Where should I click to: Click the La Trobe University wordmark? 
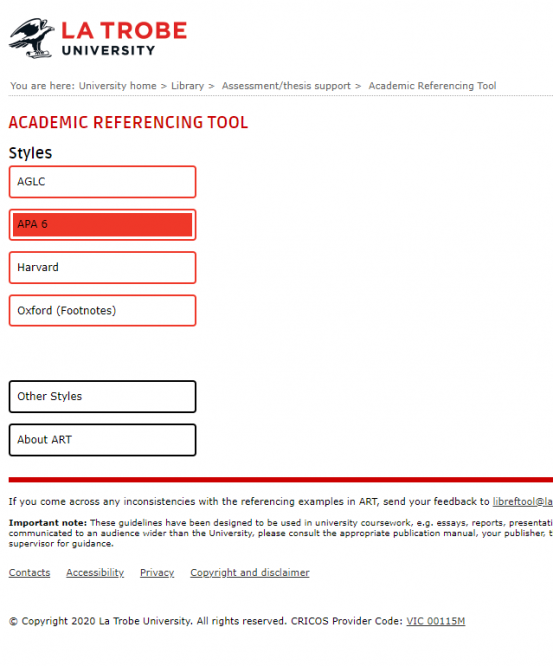[x=124, y=39]
